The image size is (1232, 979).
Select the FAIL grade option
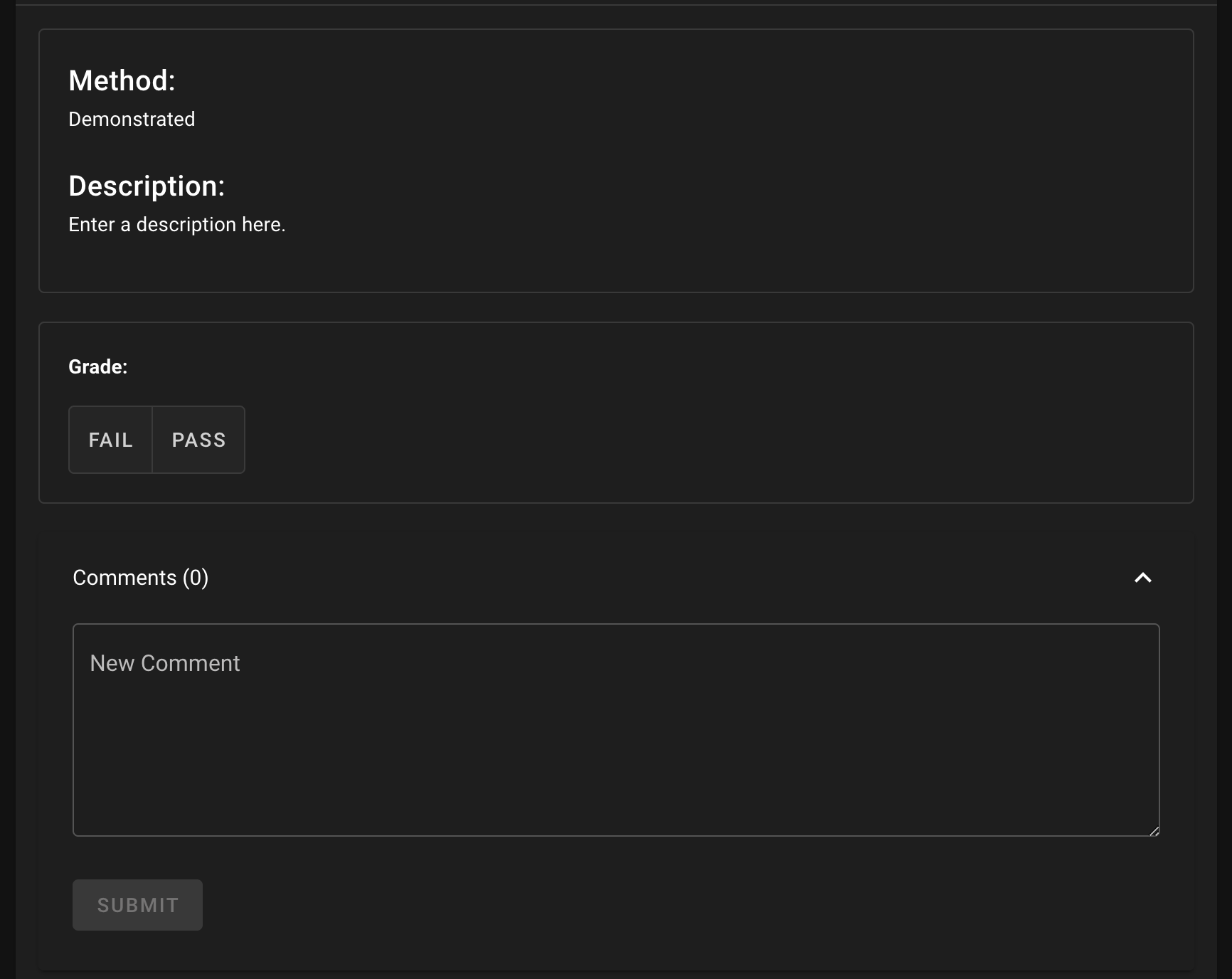[x=110, y=440]
